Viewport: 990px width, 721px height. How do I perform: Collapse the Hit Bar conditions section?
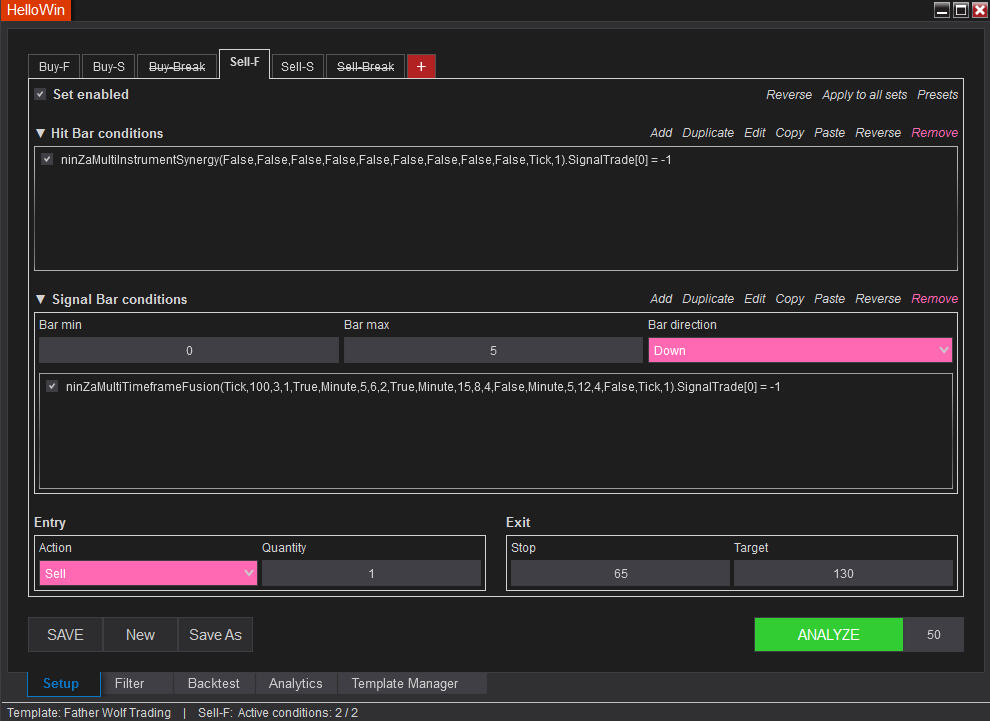pos(40,133)
